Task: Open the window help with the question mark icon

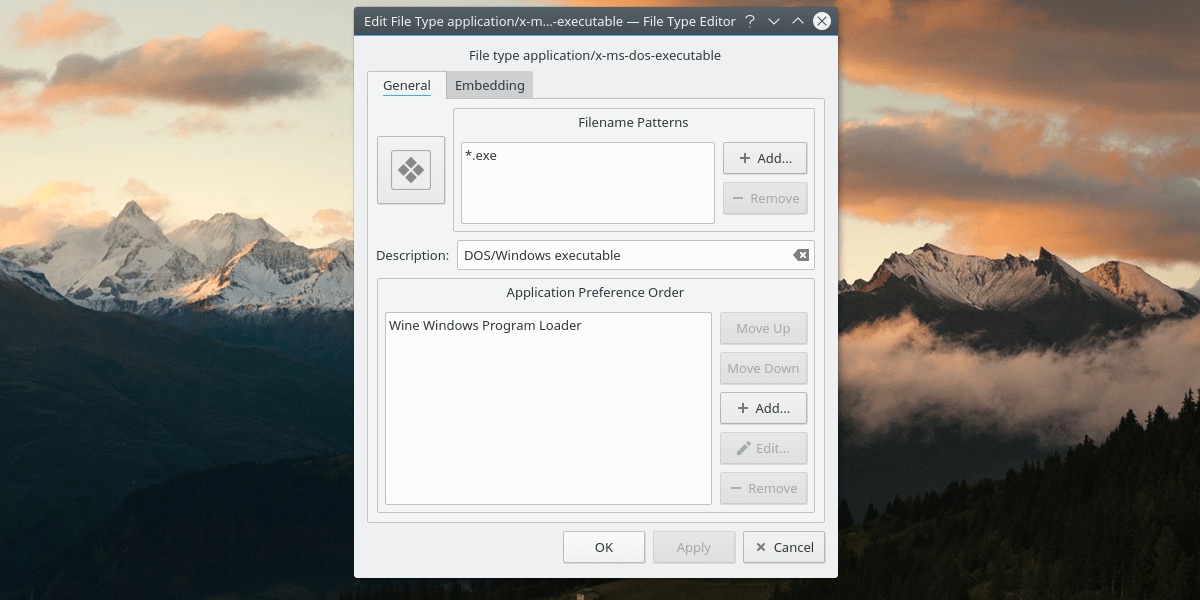Action: pos(750,20)
